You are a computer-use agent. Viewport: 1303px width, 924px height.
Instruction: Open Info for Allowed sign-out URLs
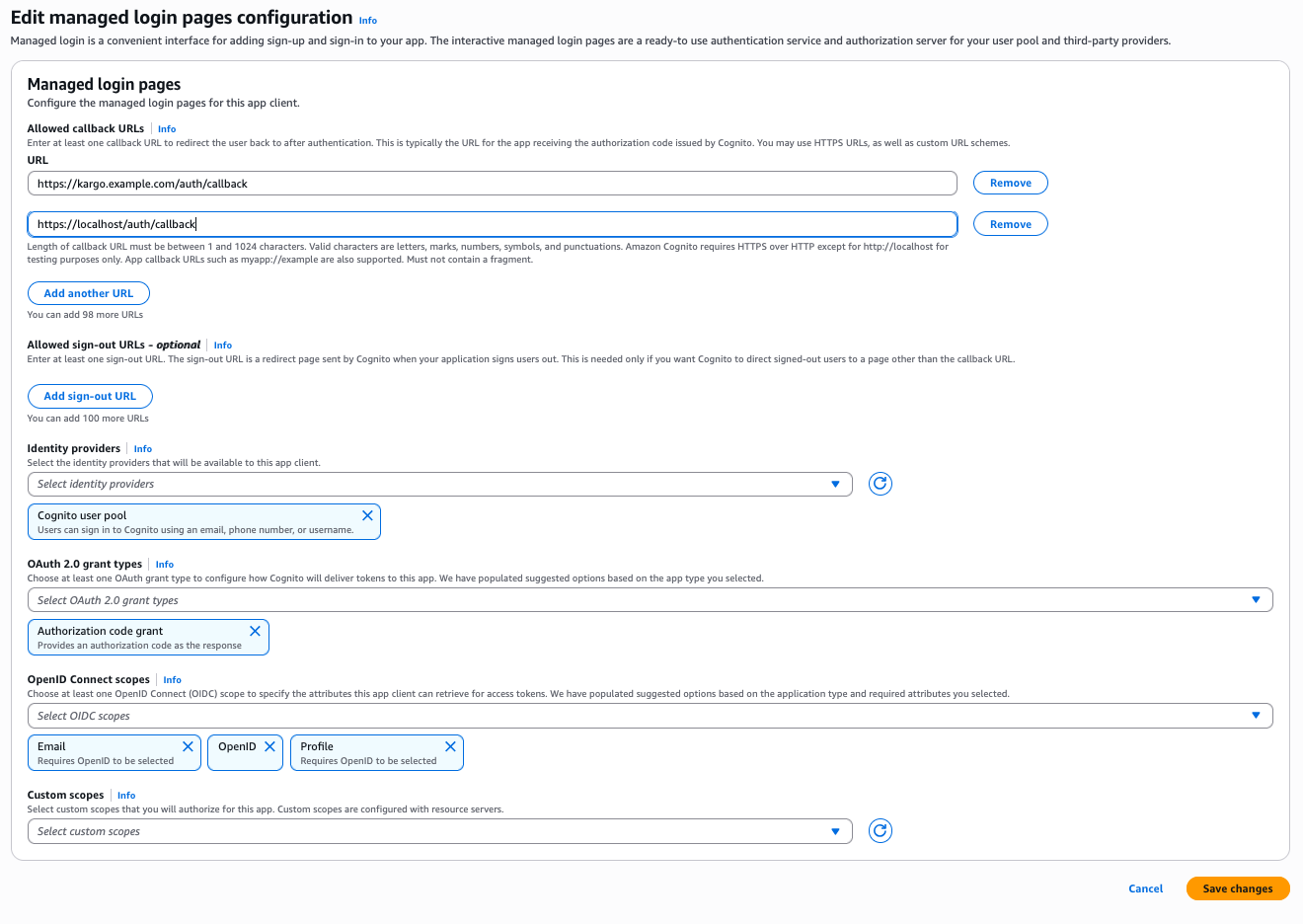tap(222, 345)
